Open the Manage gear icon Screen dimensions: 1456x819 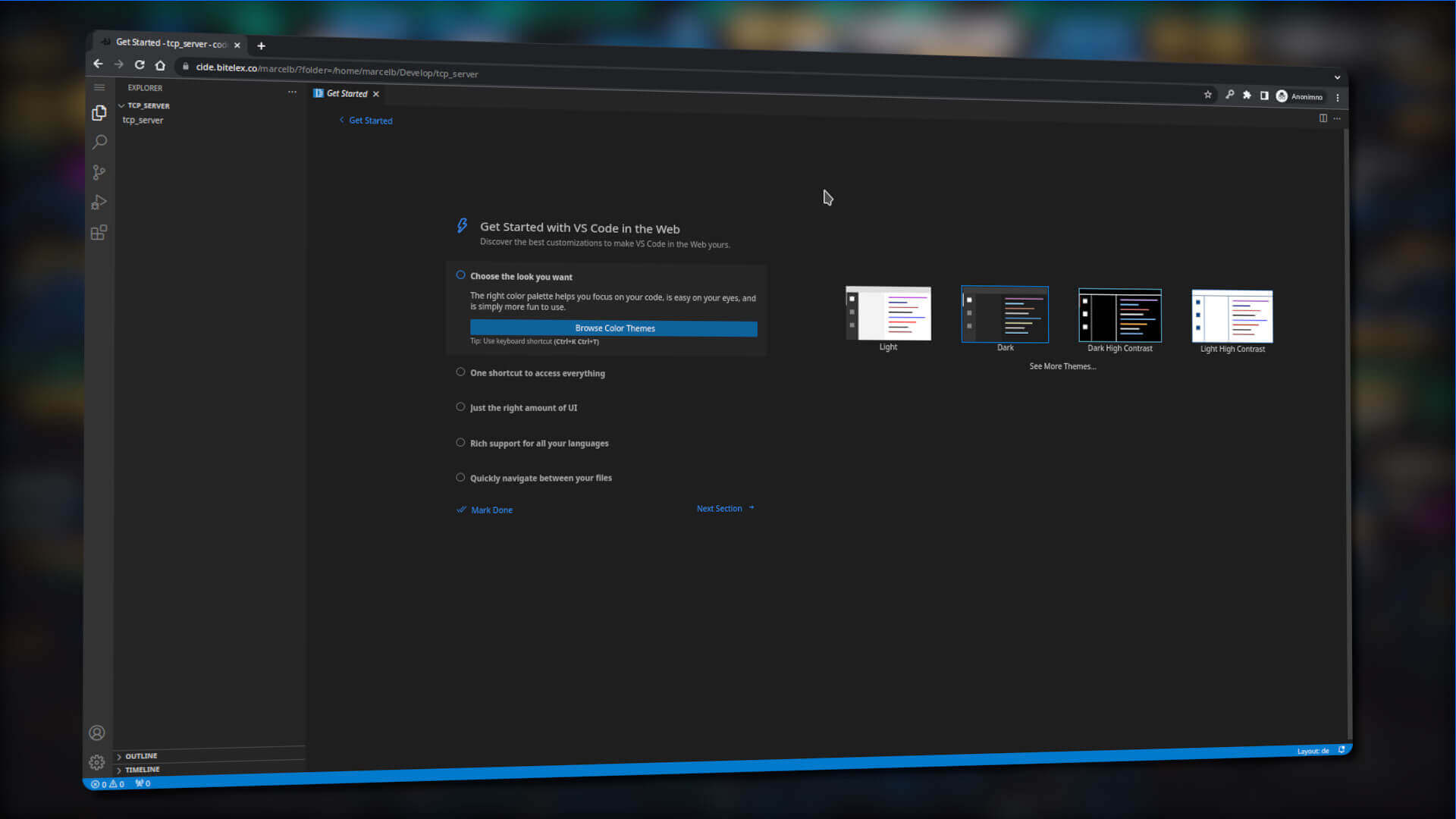[97, 762]
